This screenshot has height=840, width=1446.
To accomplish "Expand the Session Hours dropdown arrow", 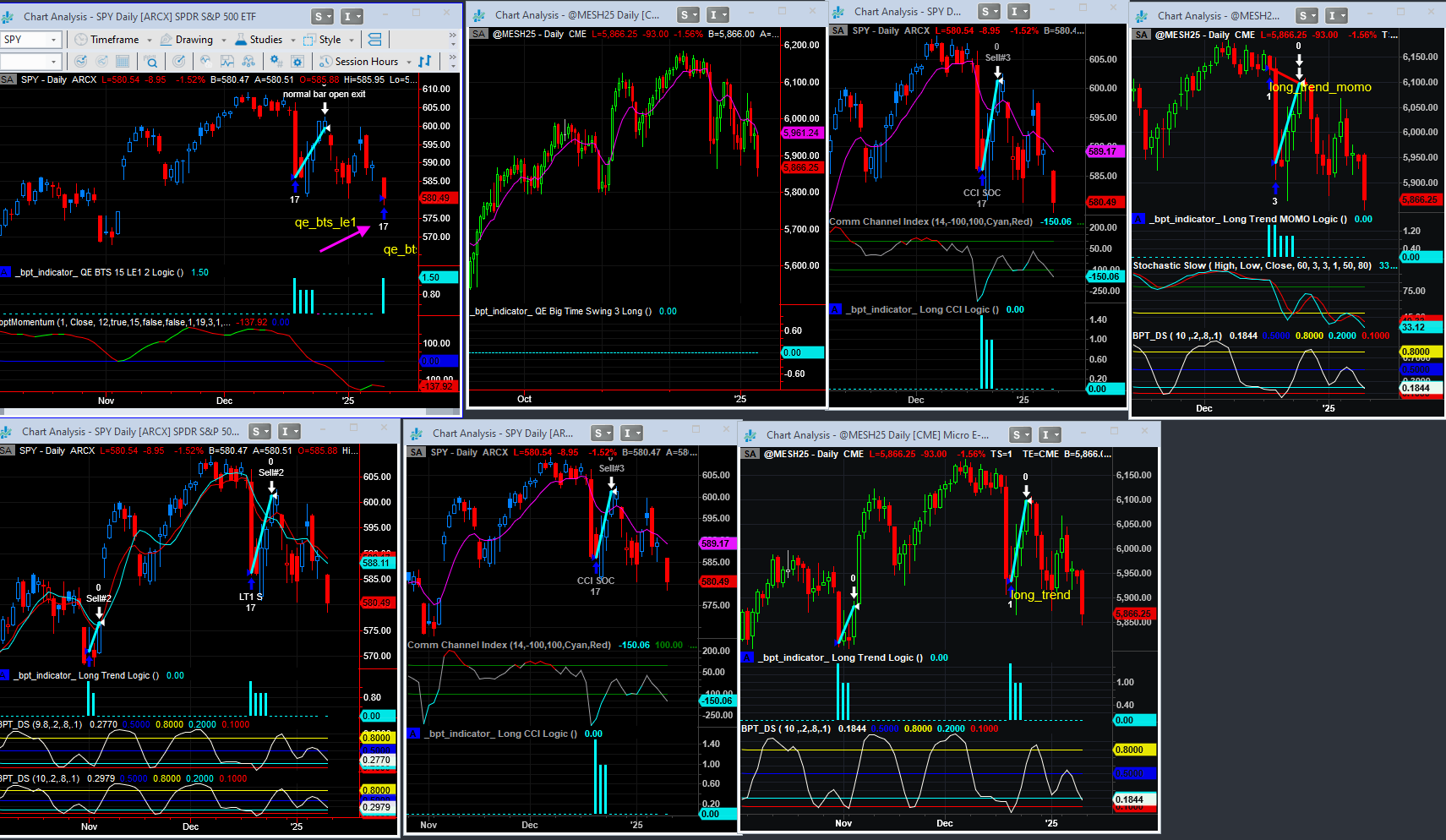I will pos(409,62).
